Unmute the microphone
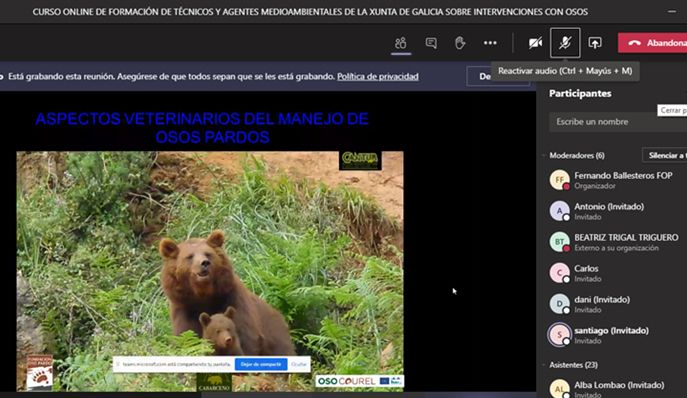 tap(565, 43)
